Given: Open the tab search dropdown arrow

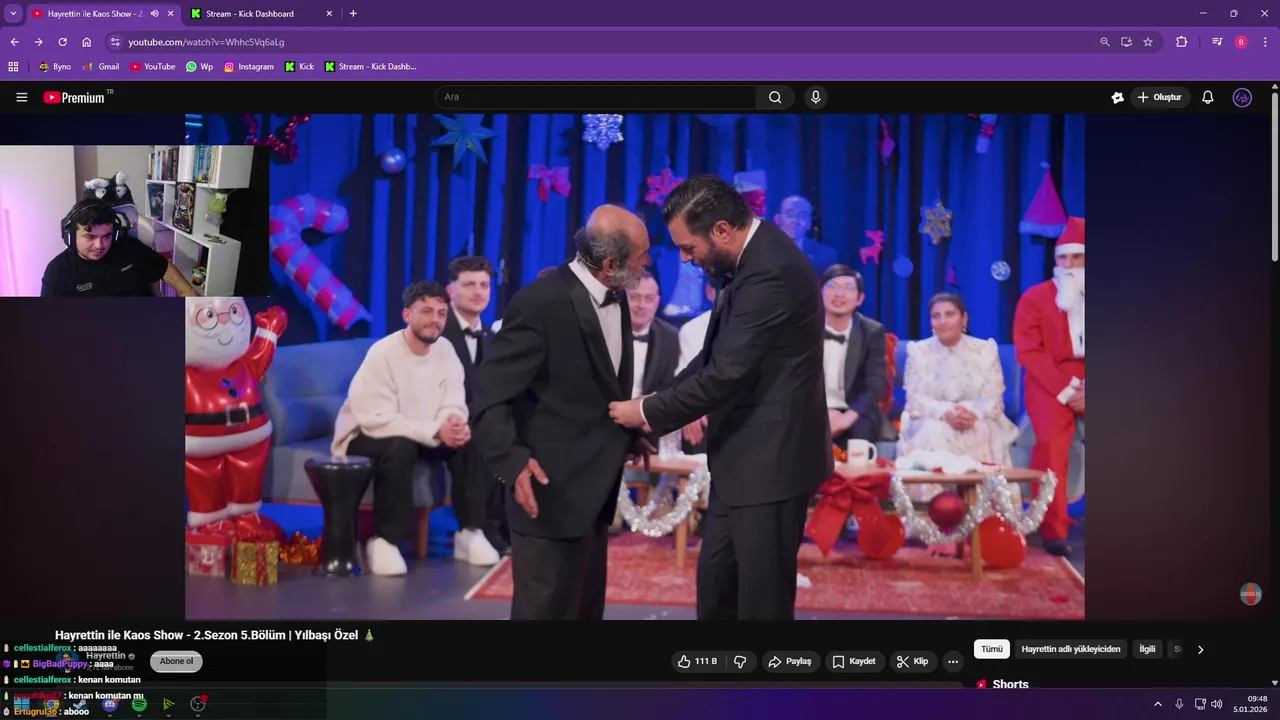Looking at the screenshot, I should coord(13,14).
